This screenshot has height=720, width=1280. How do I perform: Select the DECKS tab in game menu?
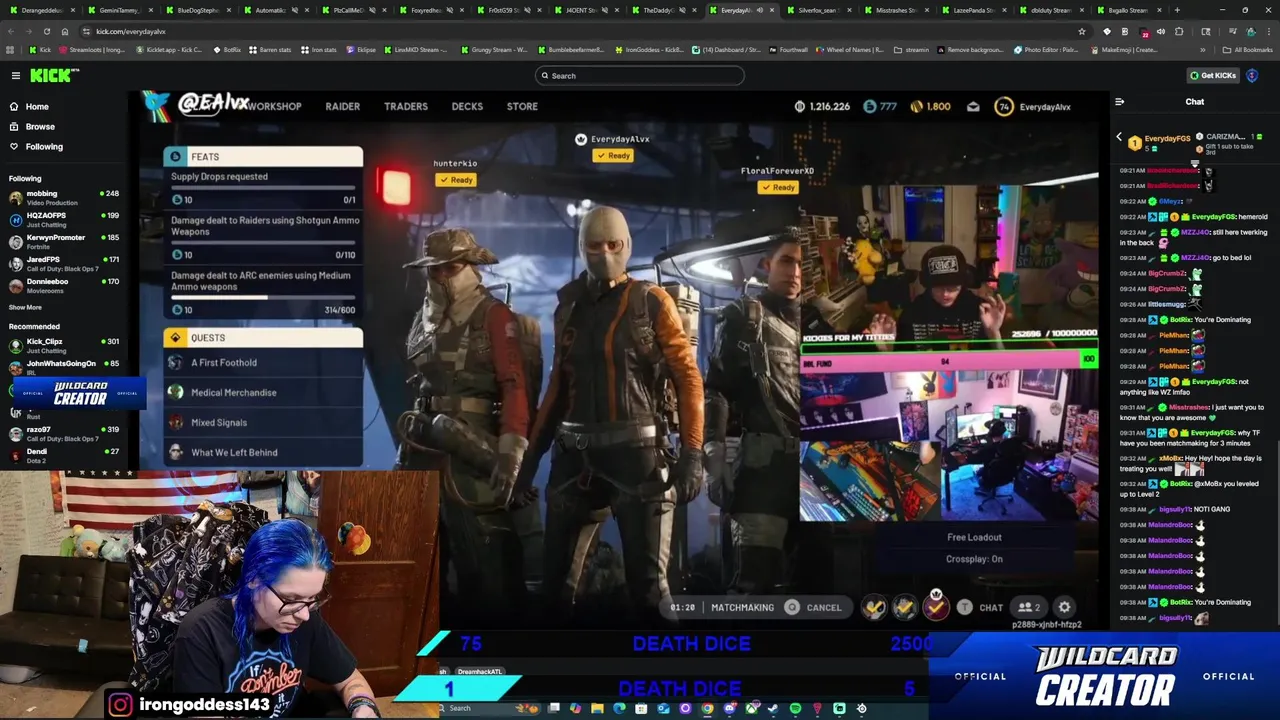click(x=467, y=106)
